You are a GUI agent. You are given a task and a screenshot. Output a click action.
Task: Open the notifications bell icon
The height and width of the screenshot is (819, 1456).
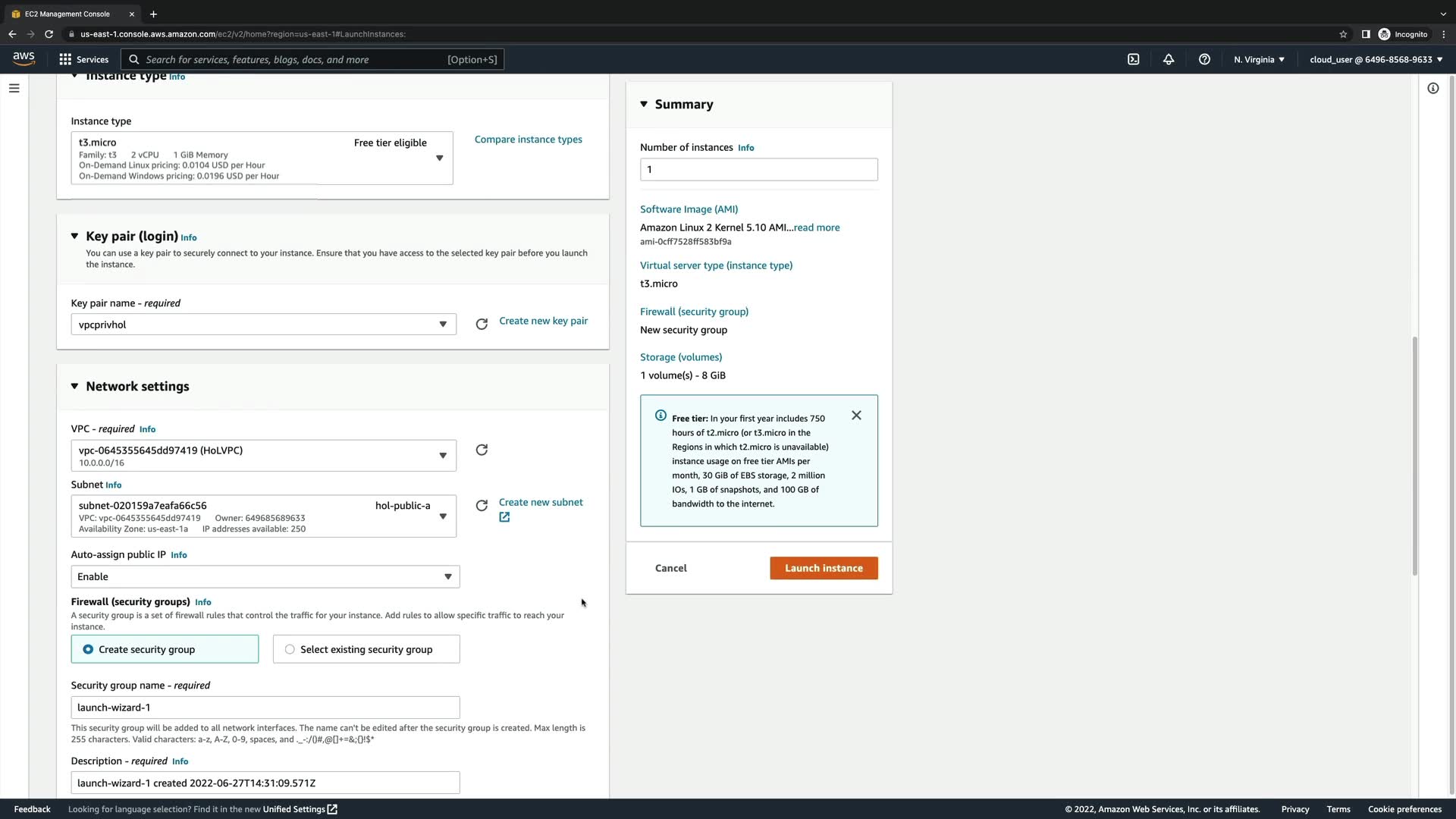point(1169,59)
